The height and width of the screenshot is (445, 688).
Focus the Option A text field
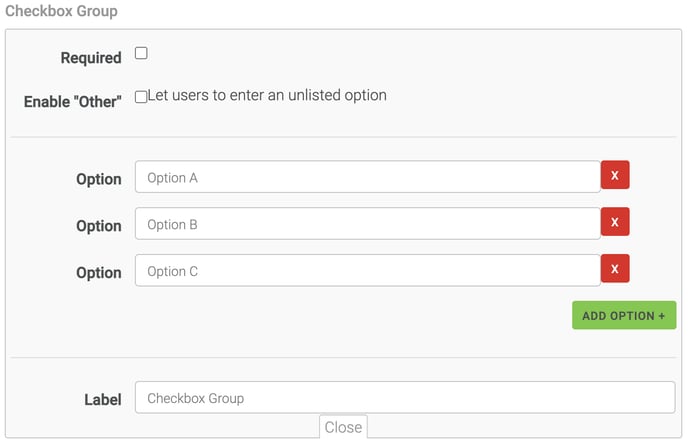367,177
